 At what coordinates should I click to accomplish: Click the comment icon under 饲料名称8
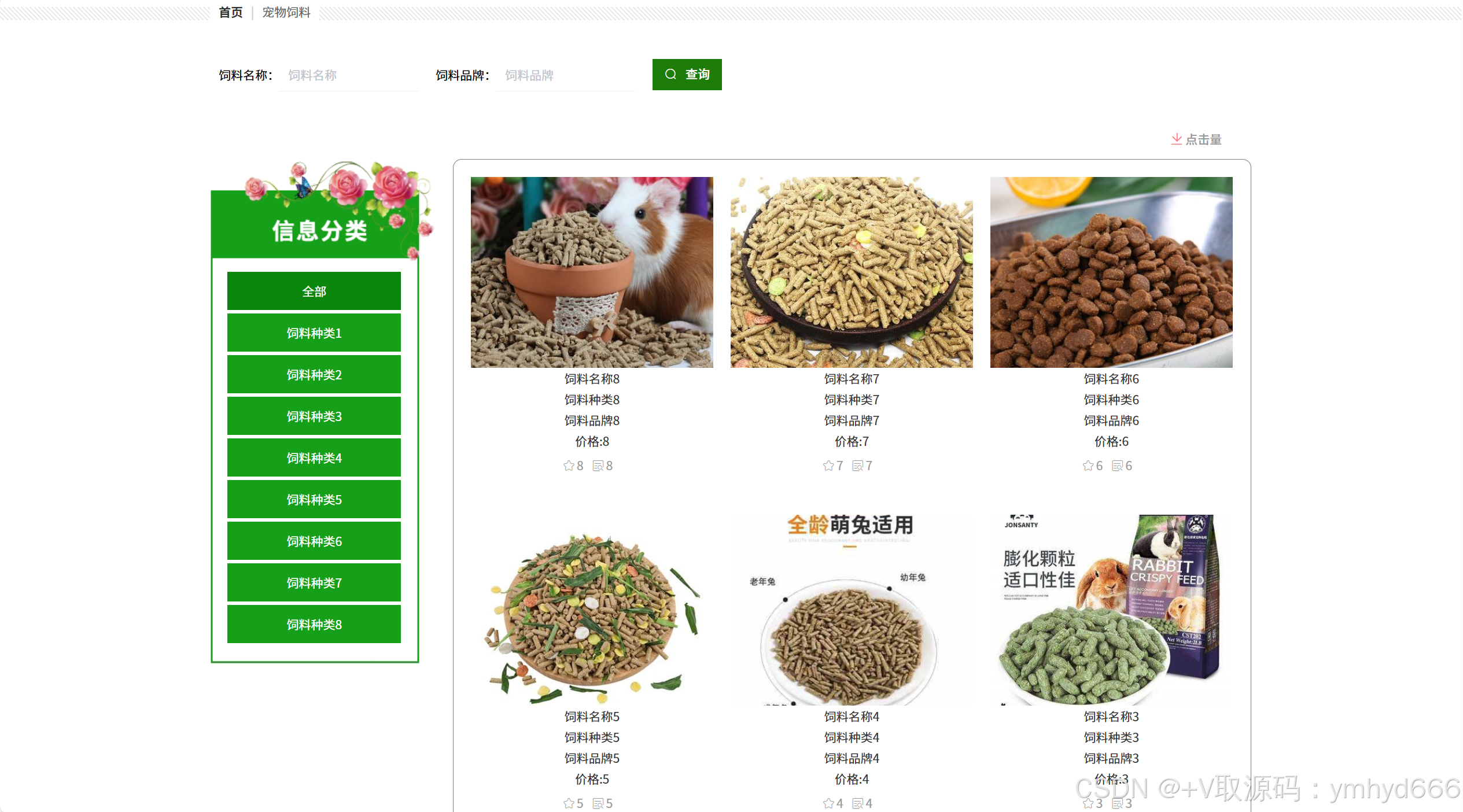click(598, 466)
